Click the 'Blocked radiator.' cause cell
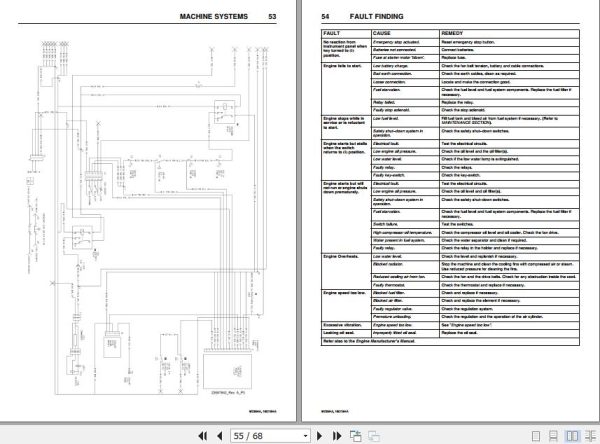This screenshot has height=444, width=600. 405,267
